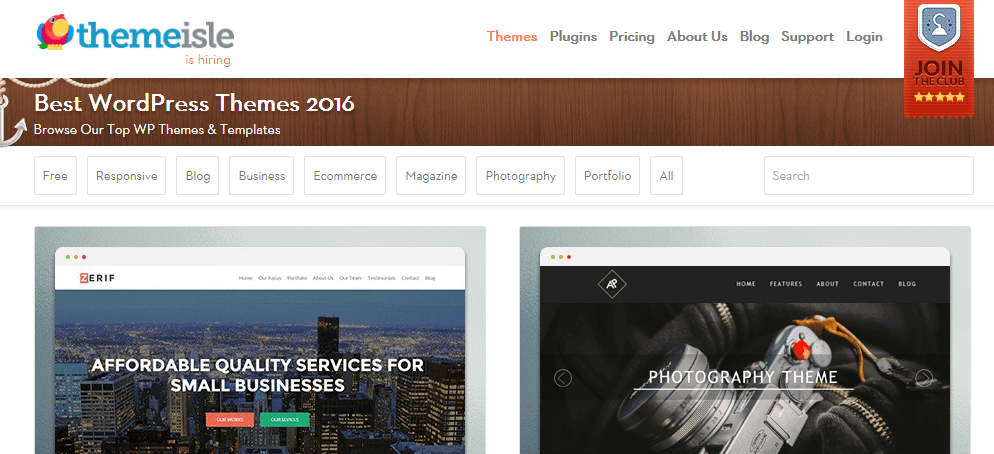This screenshot has width=994, height=454.
Task: Click 'Testimonials' in Zerif preview navigation
Action: click(382, 278)
